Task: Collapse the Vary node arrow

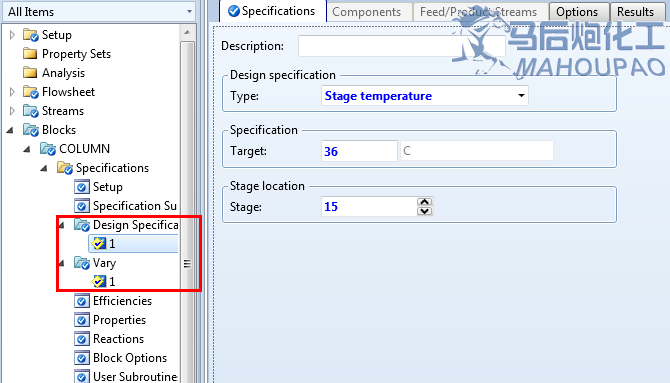Action: 62,263
